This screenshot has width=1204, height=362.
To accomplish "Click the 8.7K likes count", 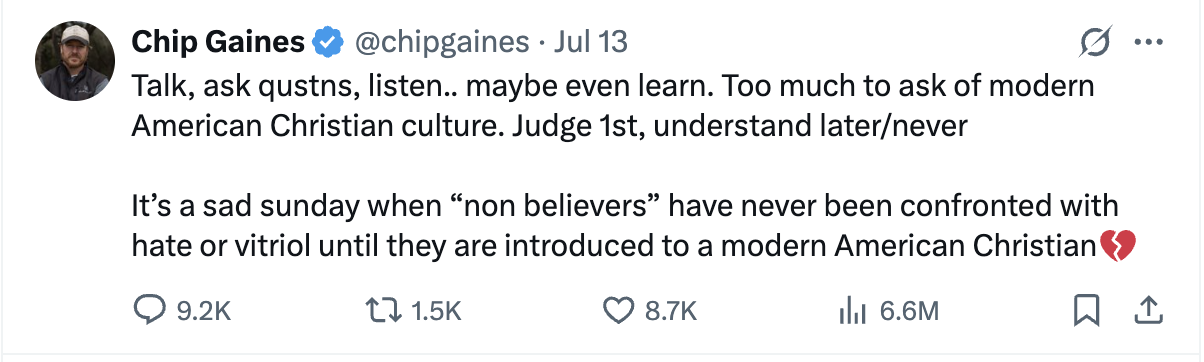I will (669, 312).
